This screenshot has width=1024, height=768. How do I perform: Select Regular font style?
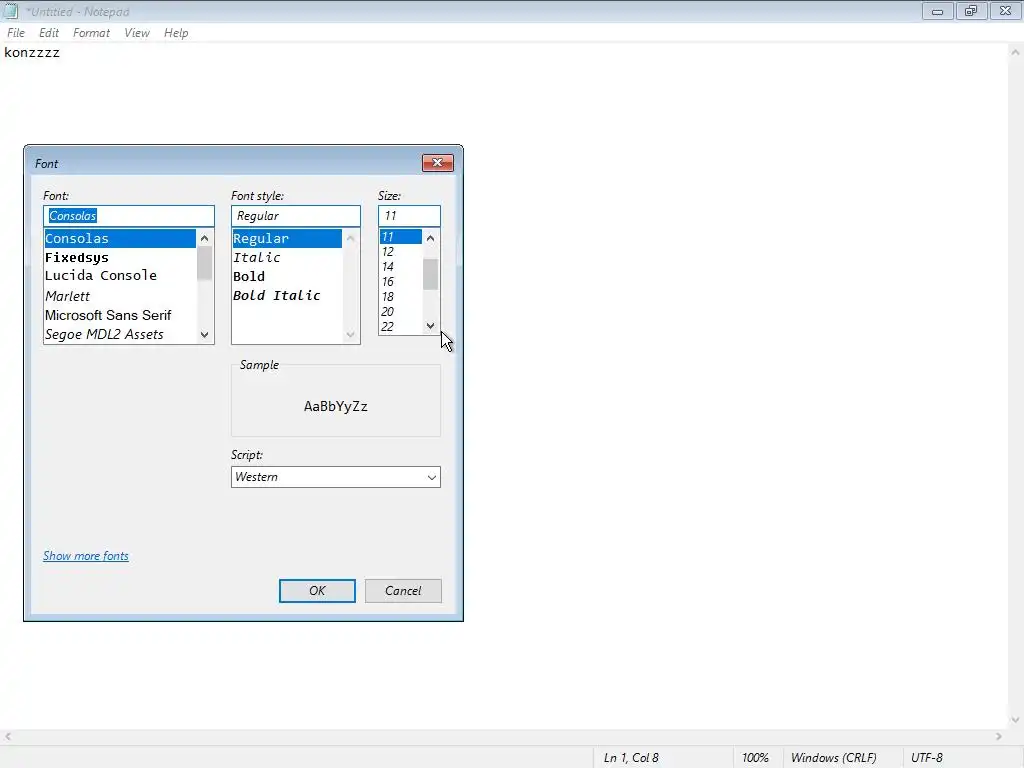(287, 238)
